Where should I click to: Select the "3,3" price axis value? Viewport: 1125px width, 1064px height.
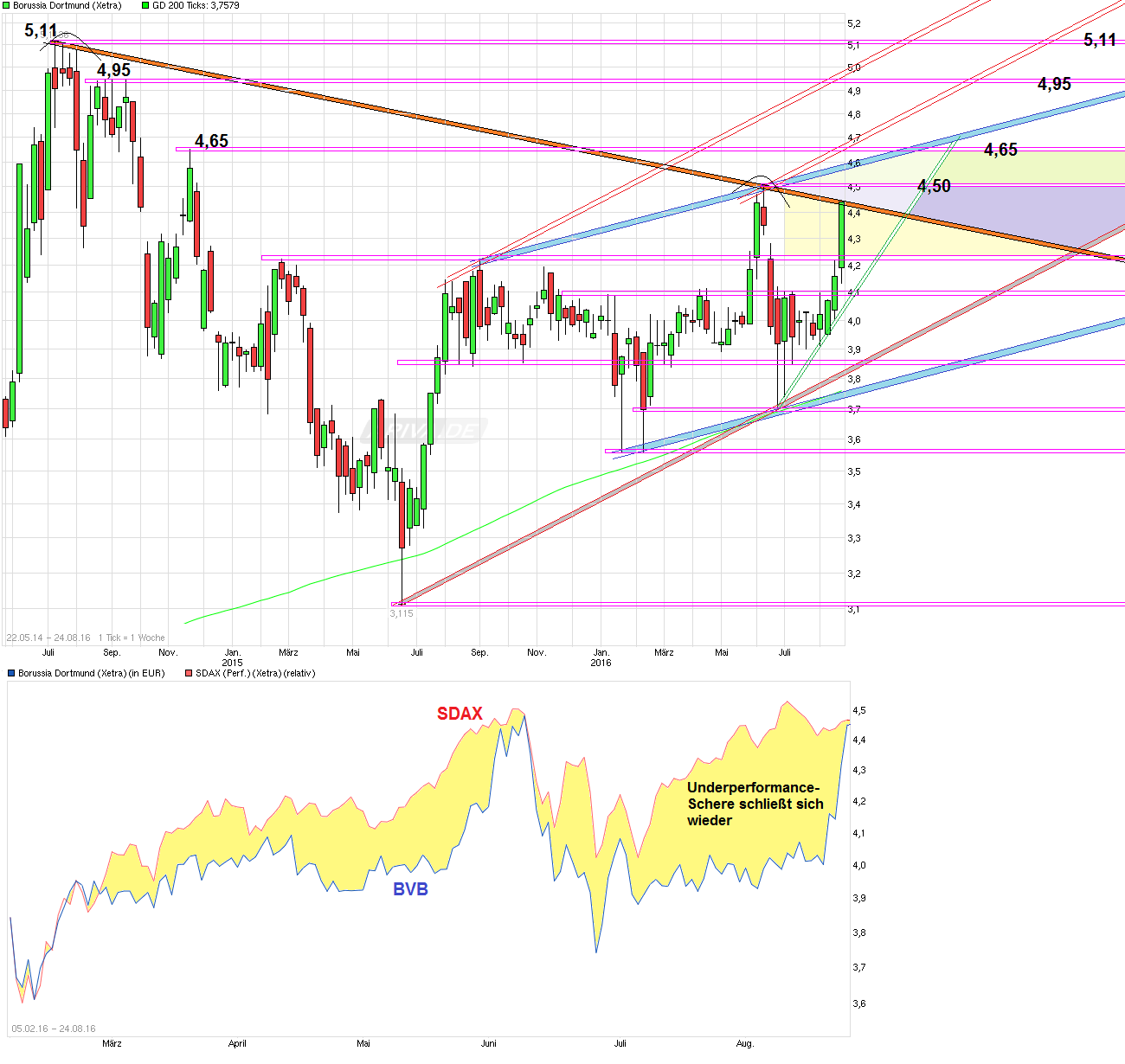coord(854,538)
